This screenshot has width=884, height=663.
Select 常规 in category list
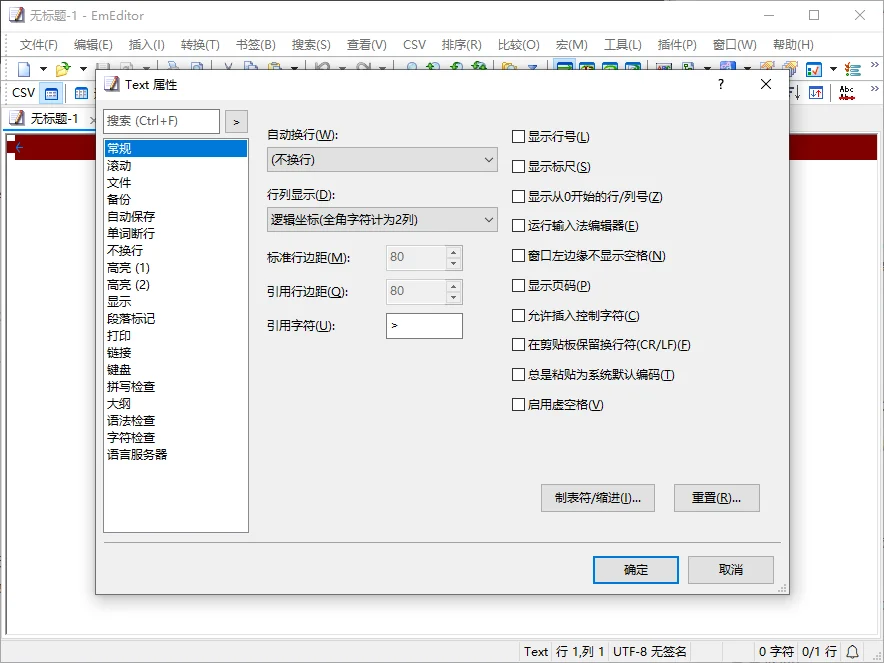coord(175,148)
